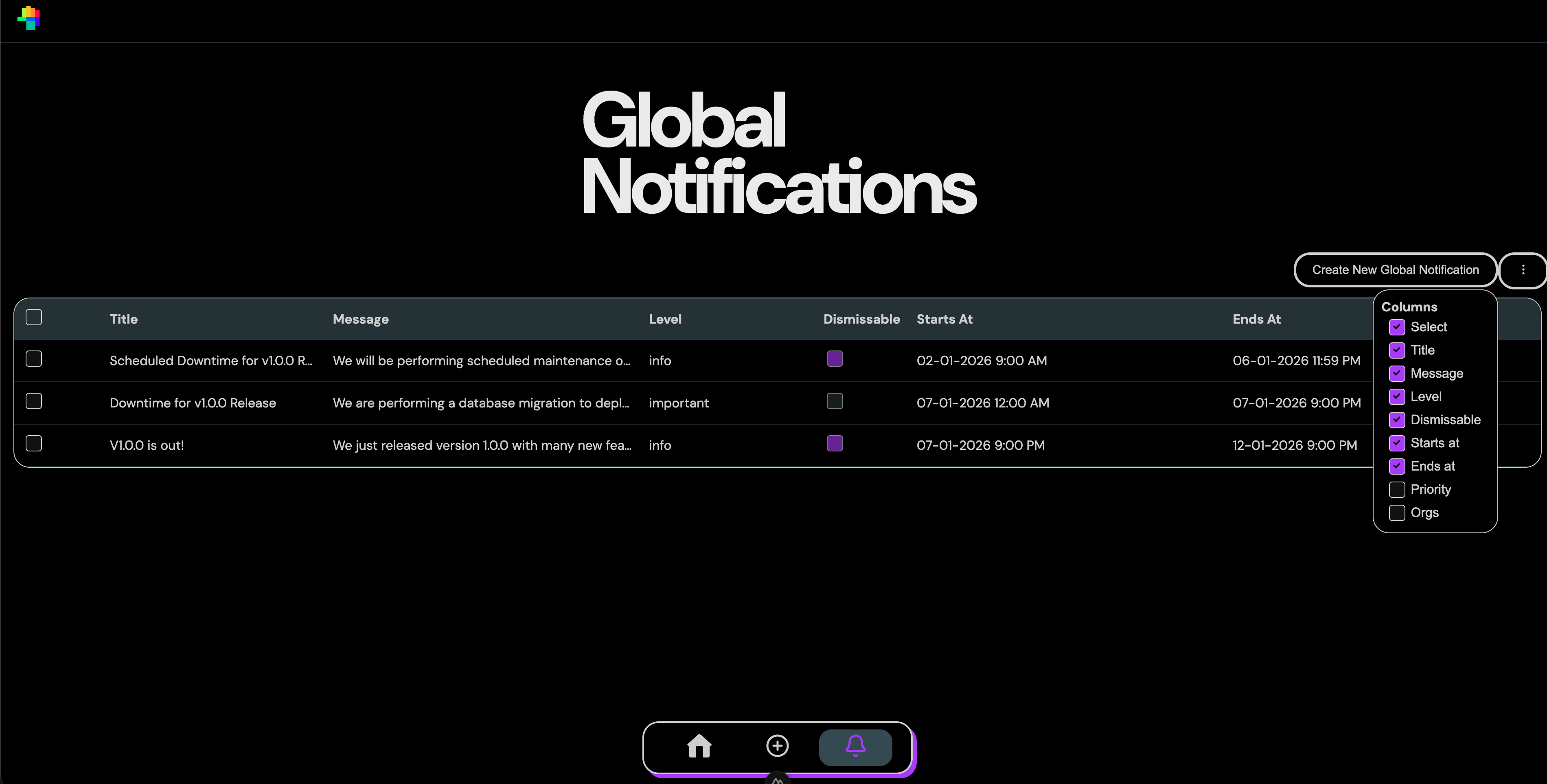Image resolution: width=1547 pixels, height=784 pixels.
Task: Click the plus circle icon in navigation
Action: pyautogui.click(x=777, y=746)
